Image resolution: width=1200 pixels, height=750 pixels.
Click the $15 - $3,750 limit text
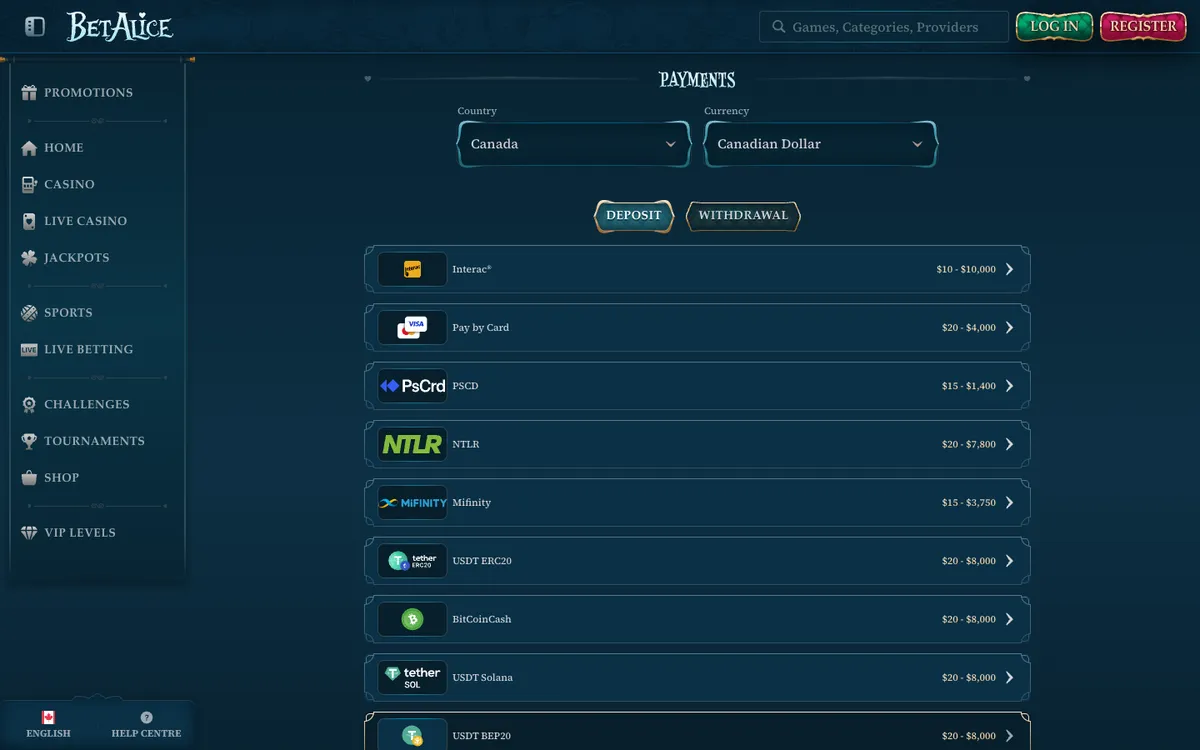(x=969, y=503)
